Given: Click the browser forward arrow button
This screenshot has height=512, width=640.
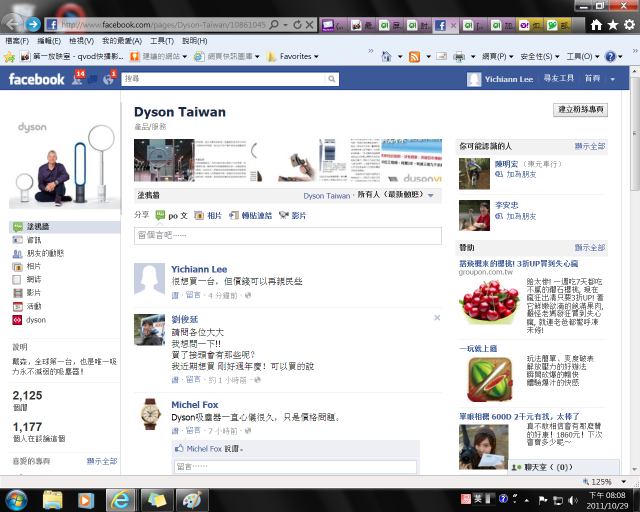Looking at the screenshot, I should point(33,24).
